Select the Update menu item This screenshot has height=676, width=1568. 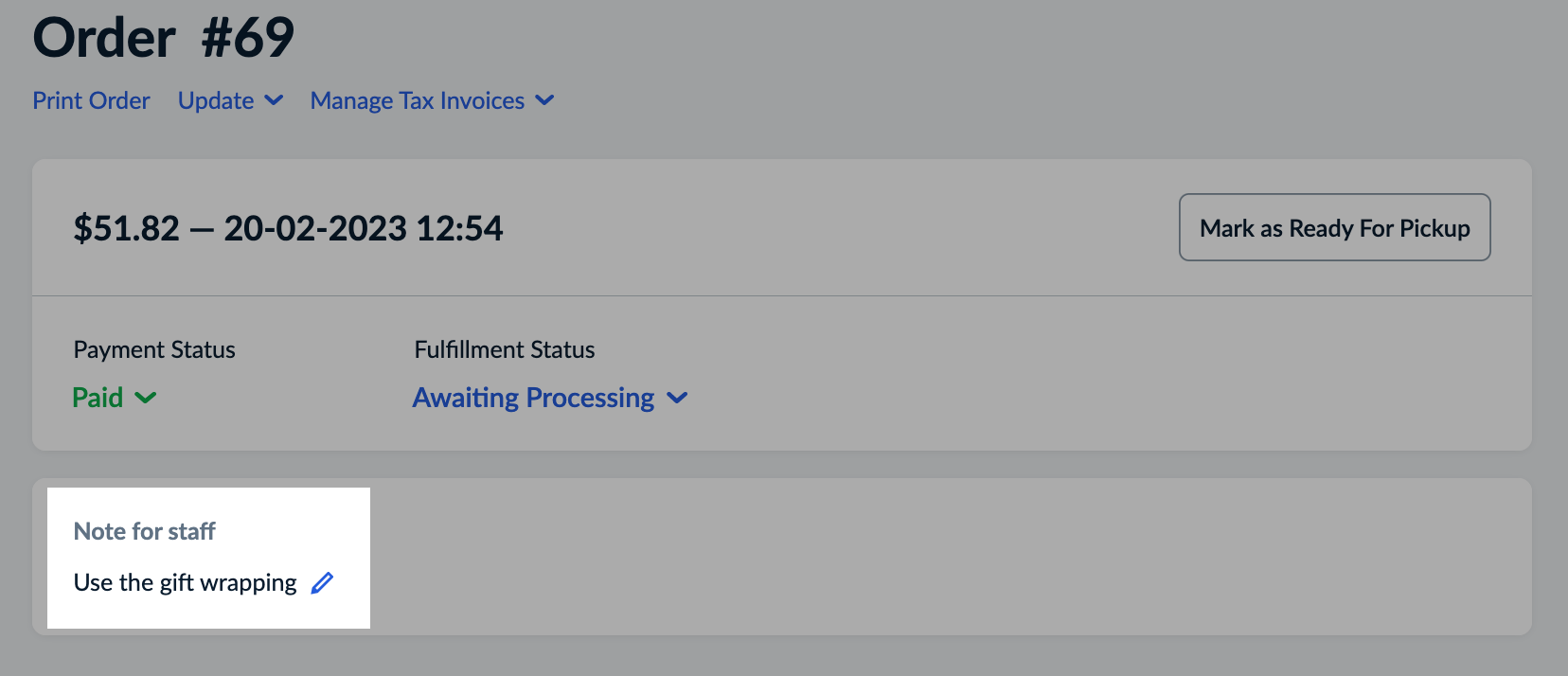(216, 100)
